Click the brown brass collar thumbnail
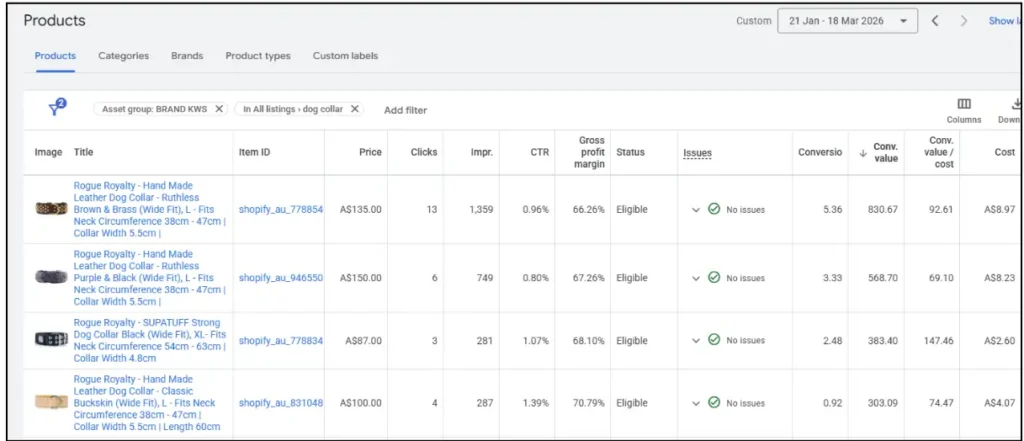 [x=51, y=209]
